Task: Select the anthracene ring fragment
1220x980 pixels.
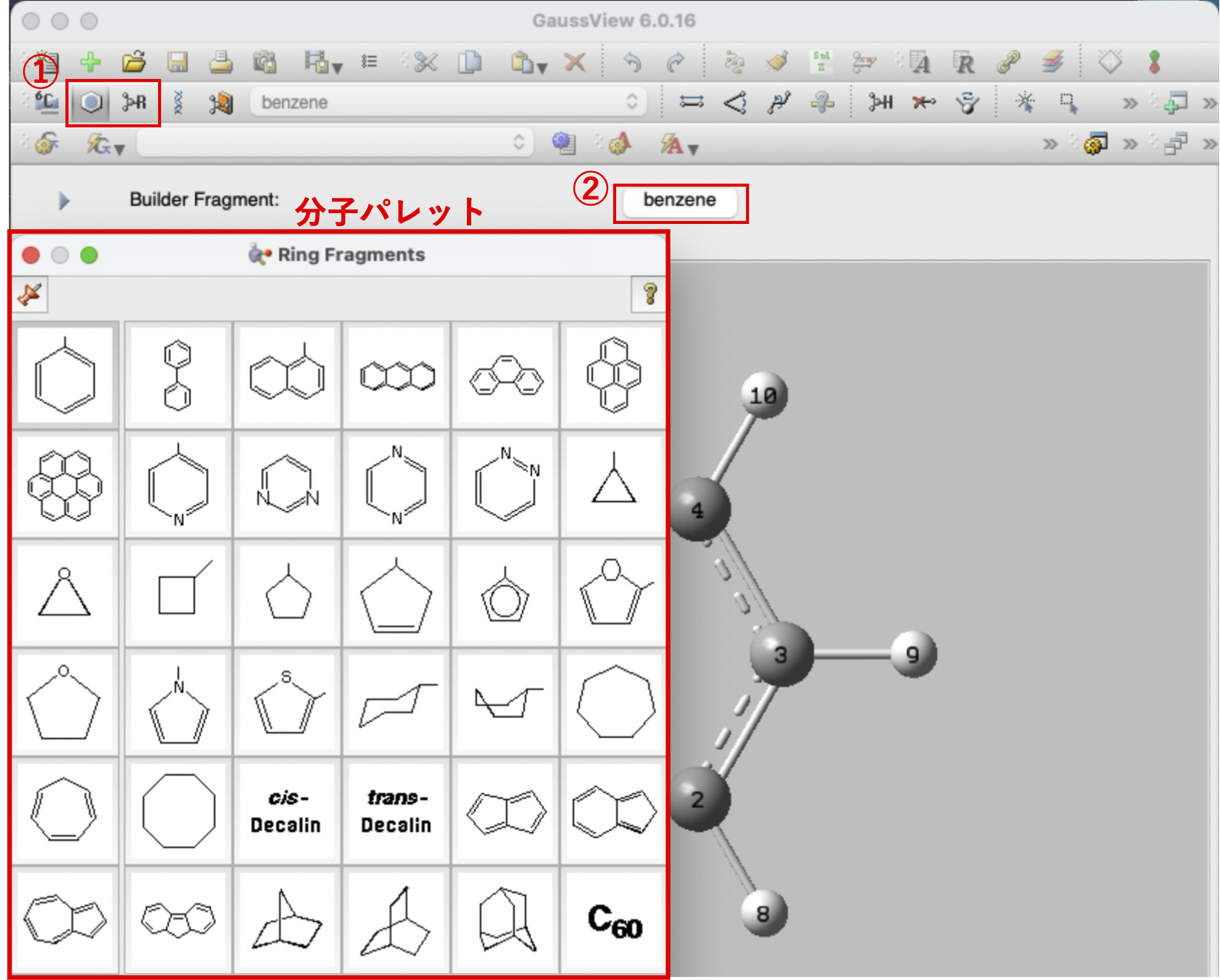Action: (397, 375)
